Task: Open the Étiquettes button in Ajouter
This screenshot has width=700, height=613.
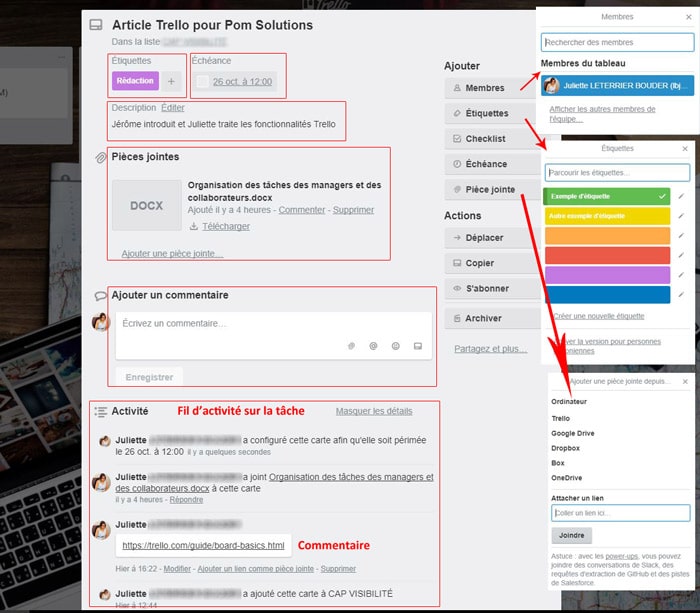Action: [x=492, y=113]
